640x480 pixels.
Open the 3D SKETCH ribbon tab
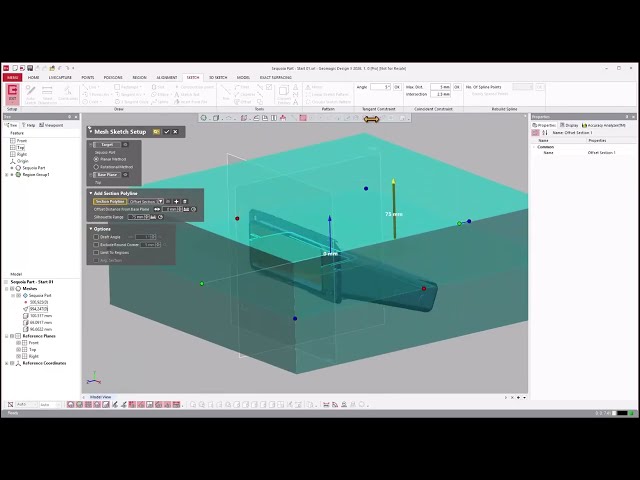(218, 77)
